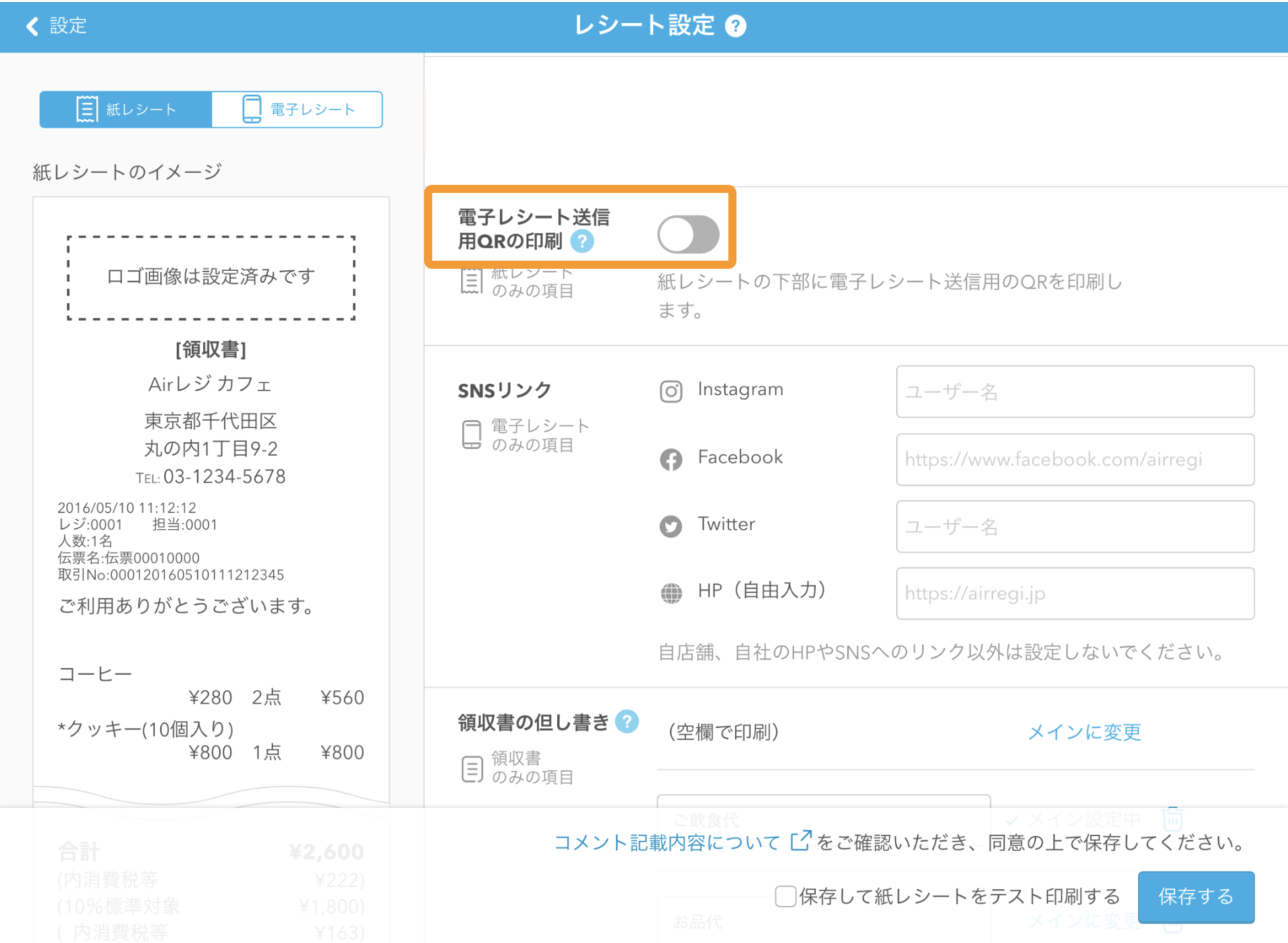This screenshot has height=943, width=1288.
Task: Click external link icon after コメント記載内容について
Action: pyautogui.click(x=801, y=840)
